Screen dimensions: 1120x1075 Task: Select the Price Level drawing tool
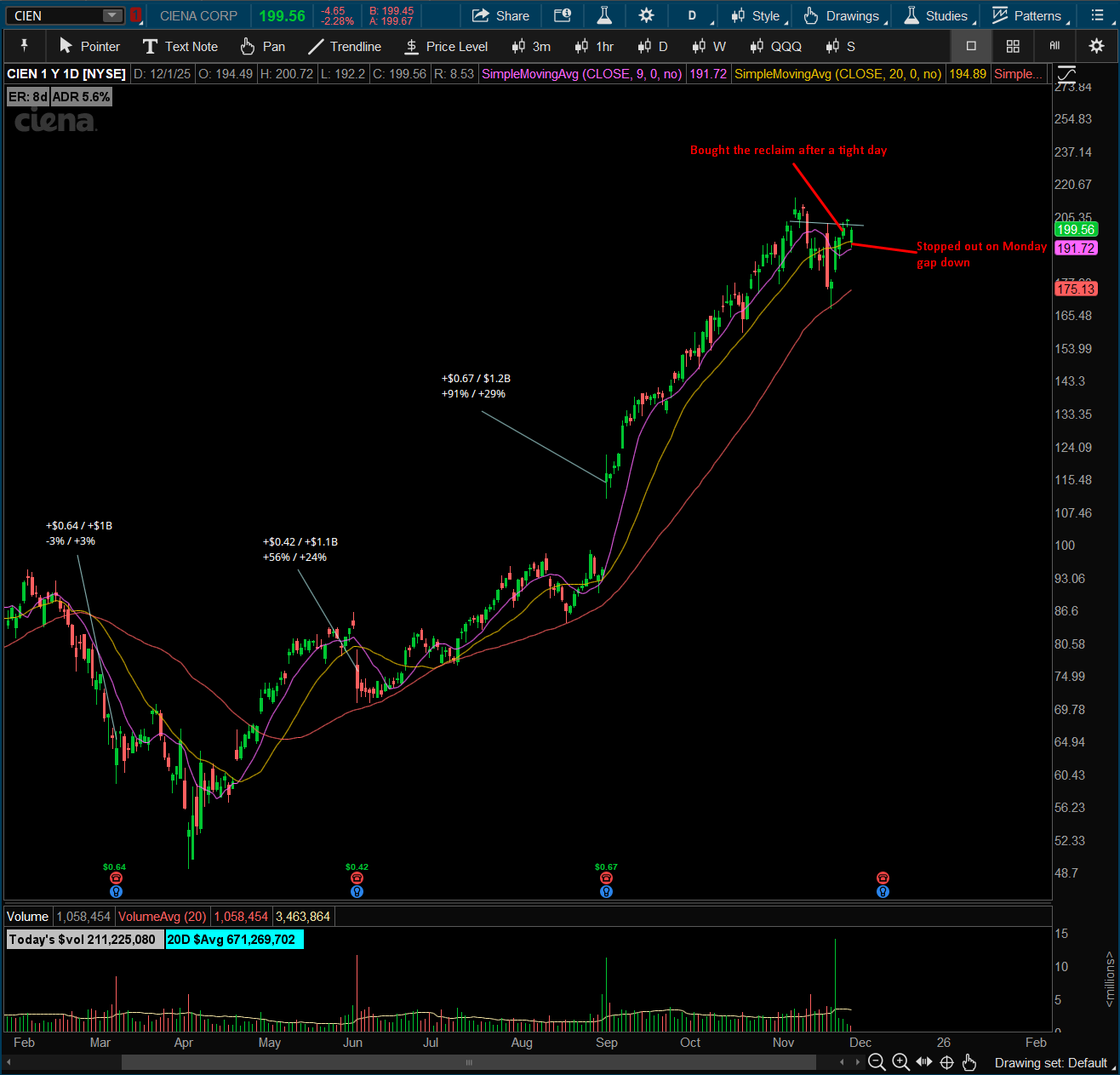point(446,46)
